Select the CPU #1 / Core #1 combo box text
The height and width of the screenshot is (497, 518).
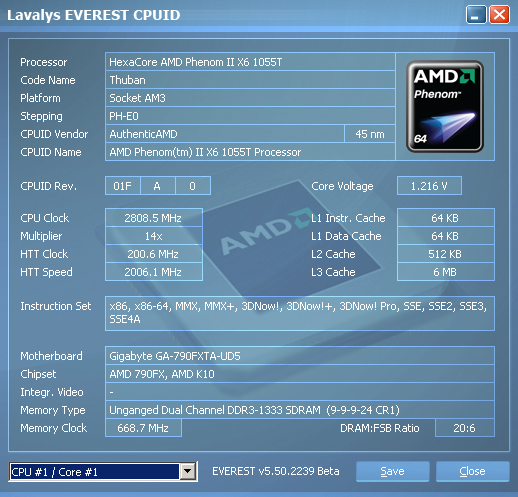click(95, 472)
